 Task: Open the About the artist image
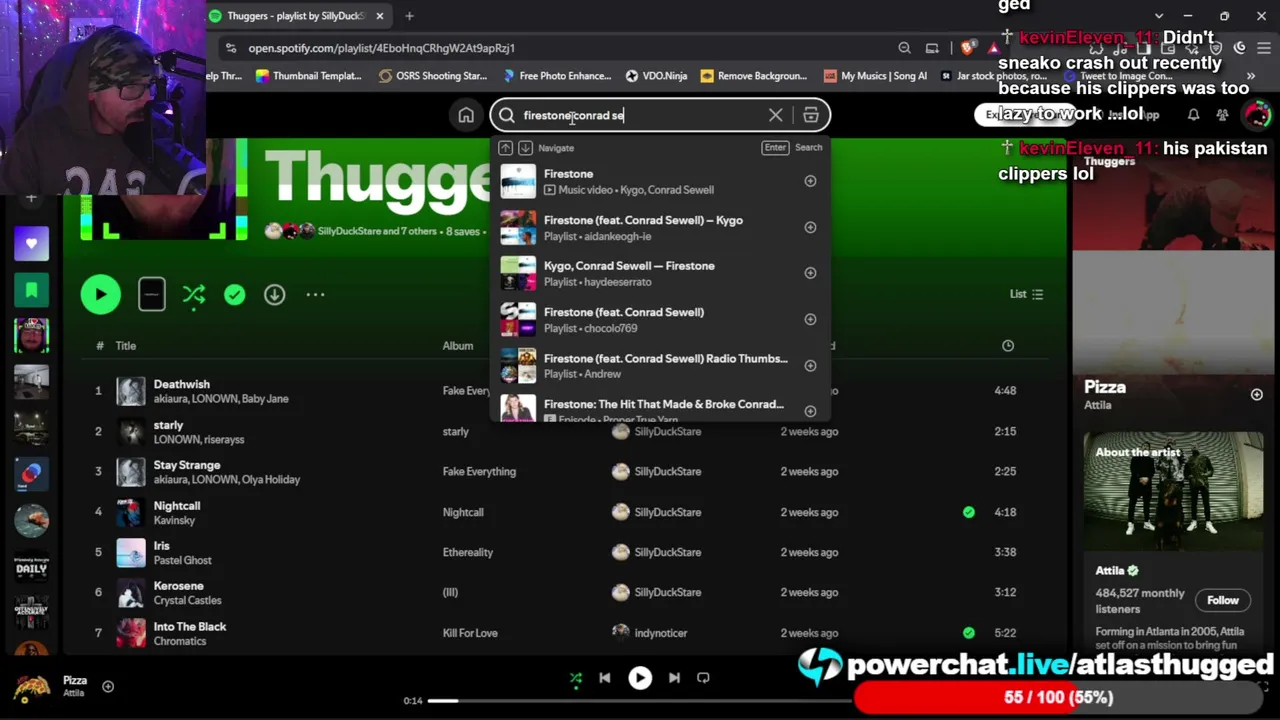[1173, 492]
